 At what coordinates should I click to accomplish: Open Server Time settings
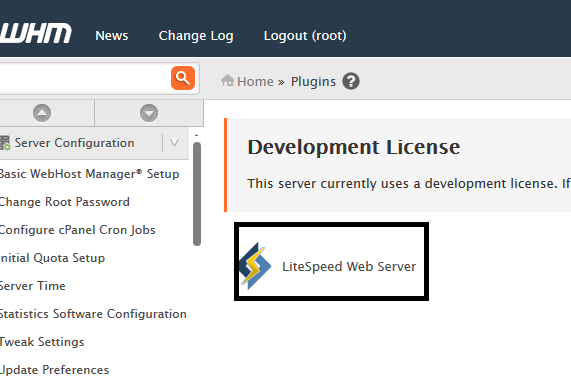pyautogui.click(x=32, y=286)
